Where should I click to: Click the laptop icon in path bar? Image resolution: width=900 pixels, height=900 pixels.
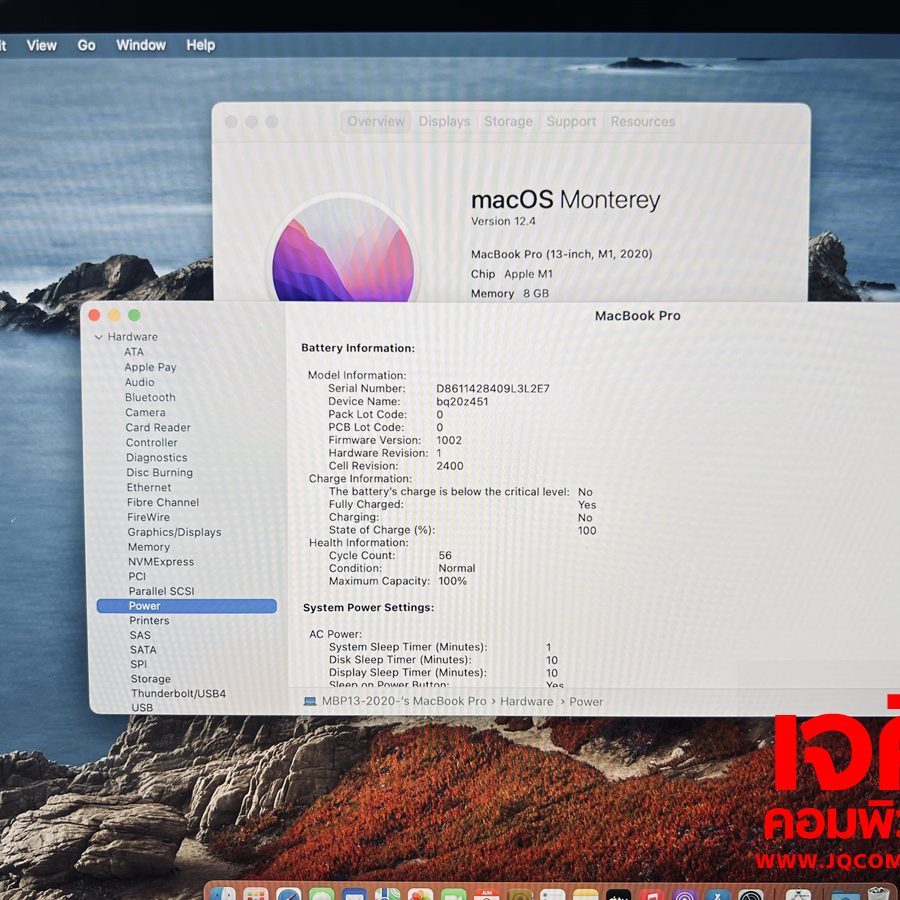(310, 701)
